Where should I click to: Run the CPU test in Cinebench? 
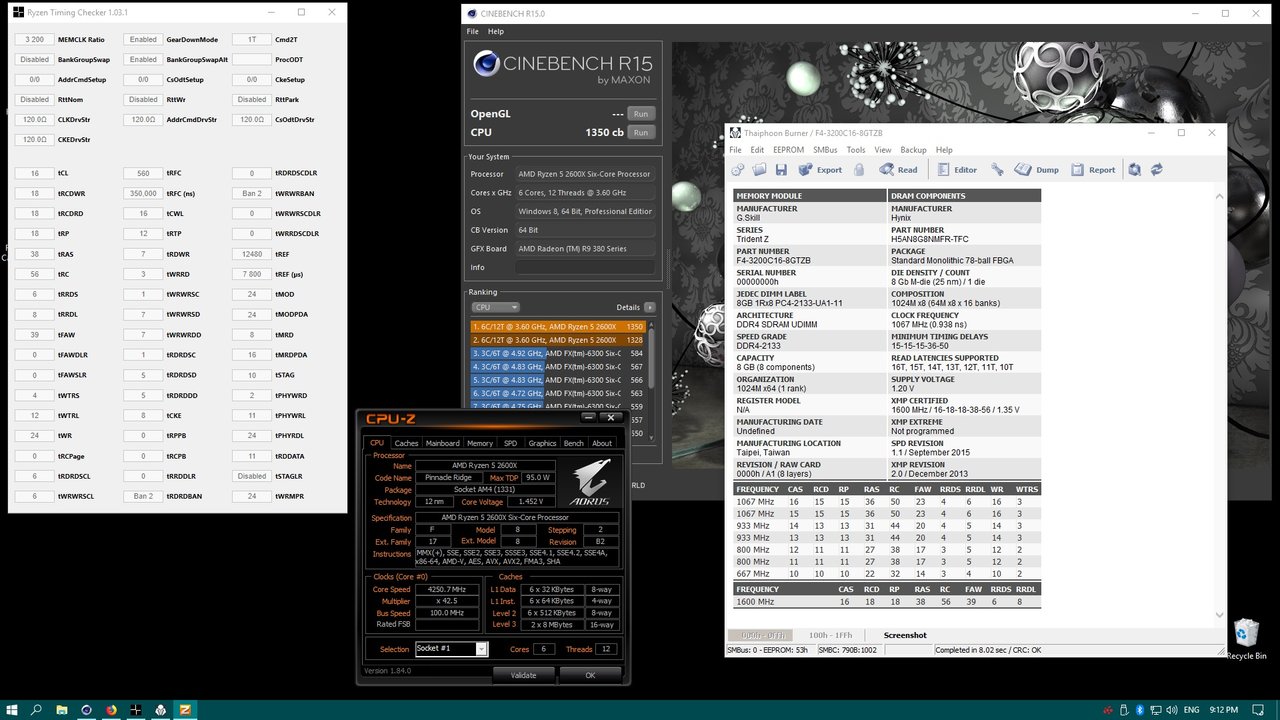(640, 132)
